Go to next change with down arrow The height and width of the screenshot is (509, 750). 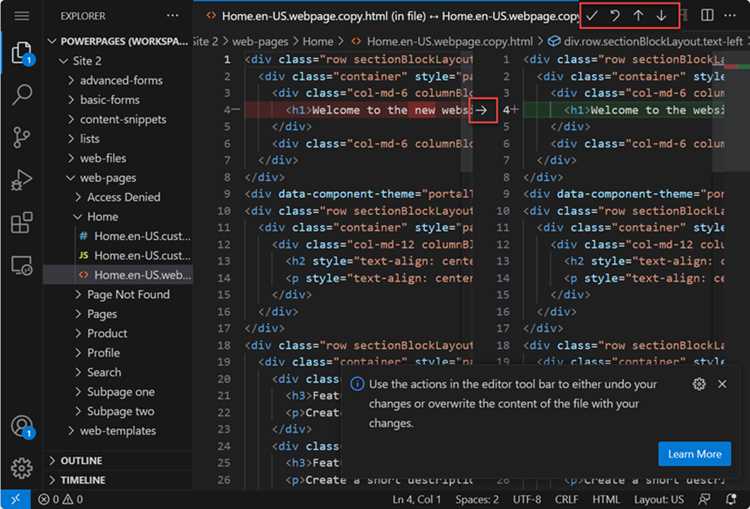(662, 16)
